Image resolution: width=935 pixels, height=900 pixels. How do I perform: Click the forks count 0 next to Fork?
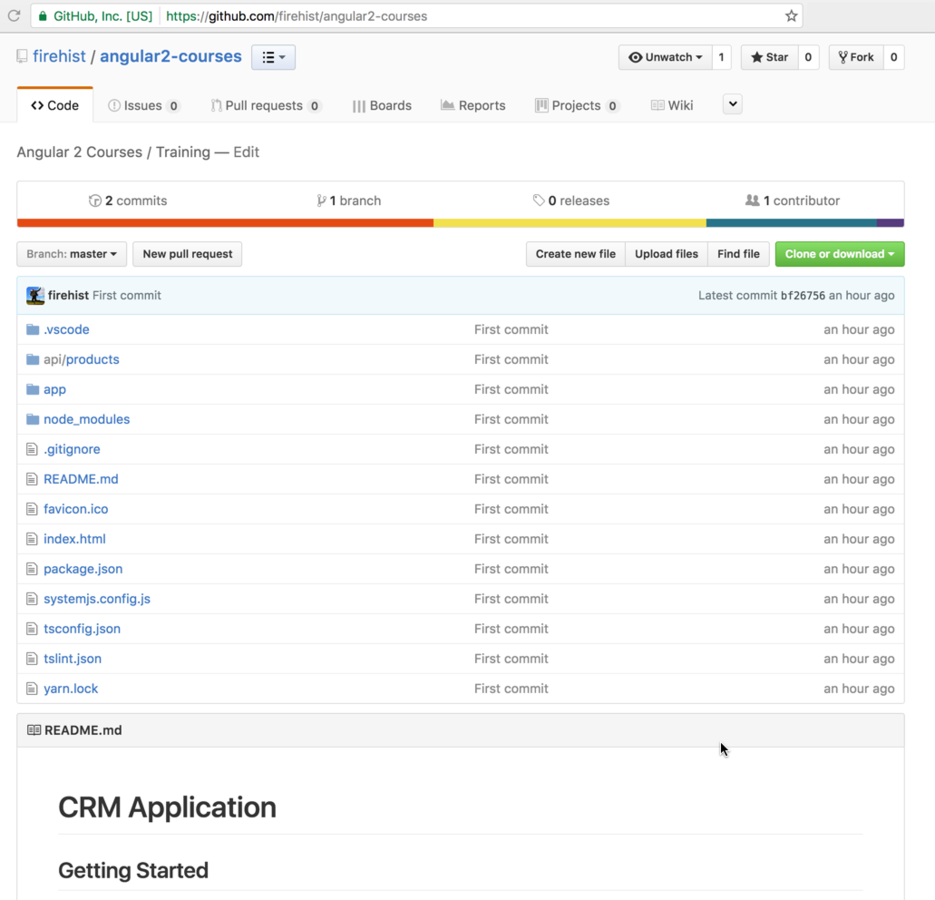pyautogui.click(x=893, y=57)
